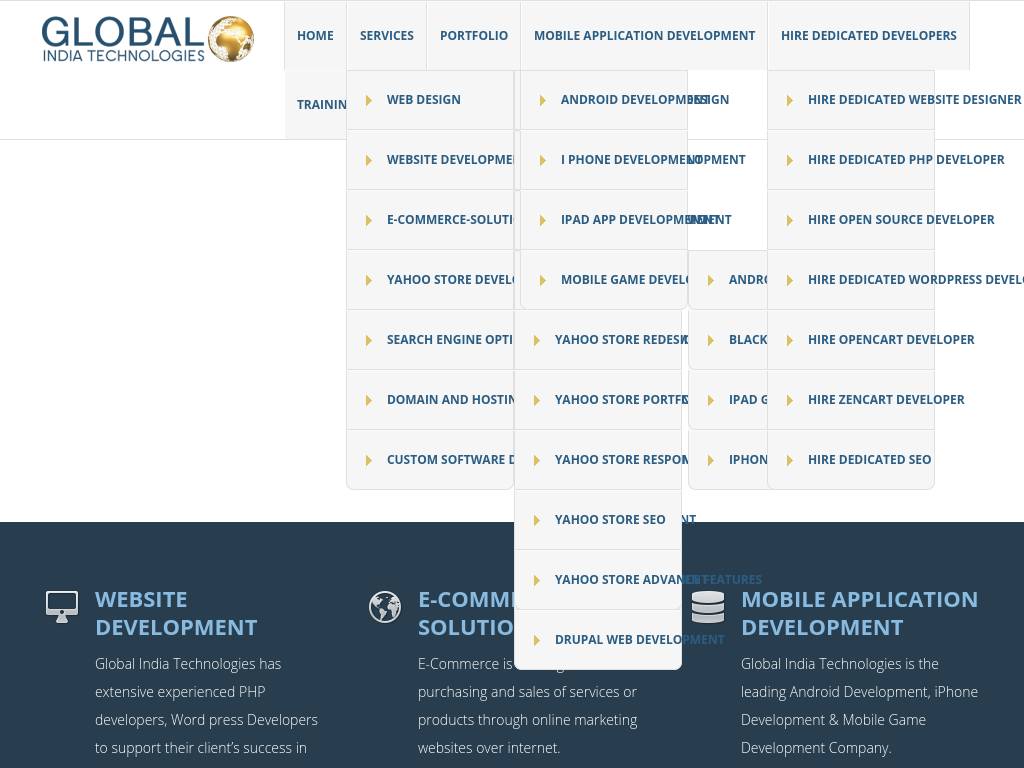
Task: Open Hire Open Source Developer link
Action: 900,220
